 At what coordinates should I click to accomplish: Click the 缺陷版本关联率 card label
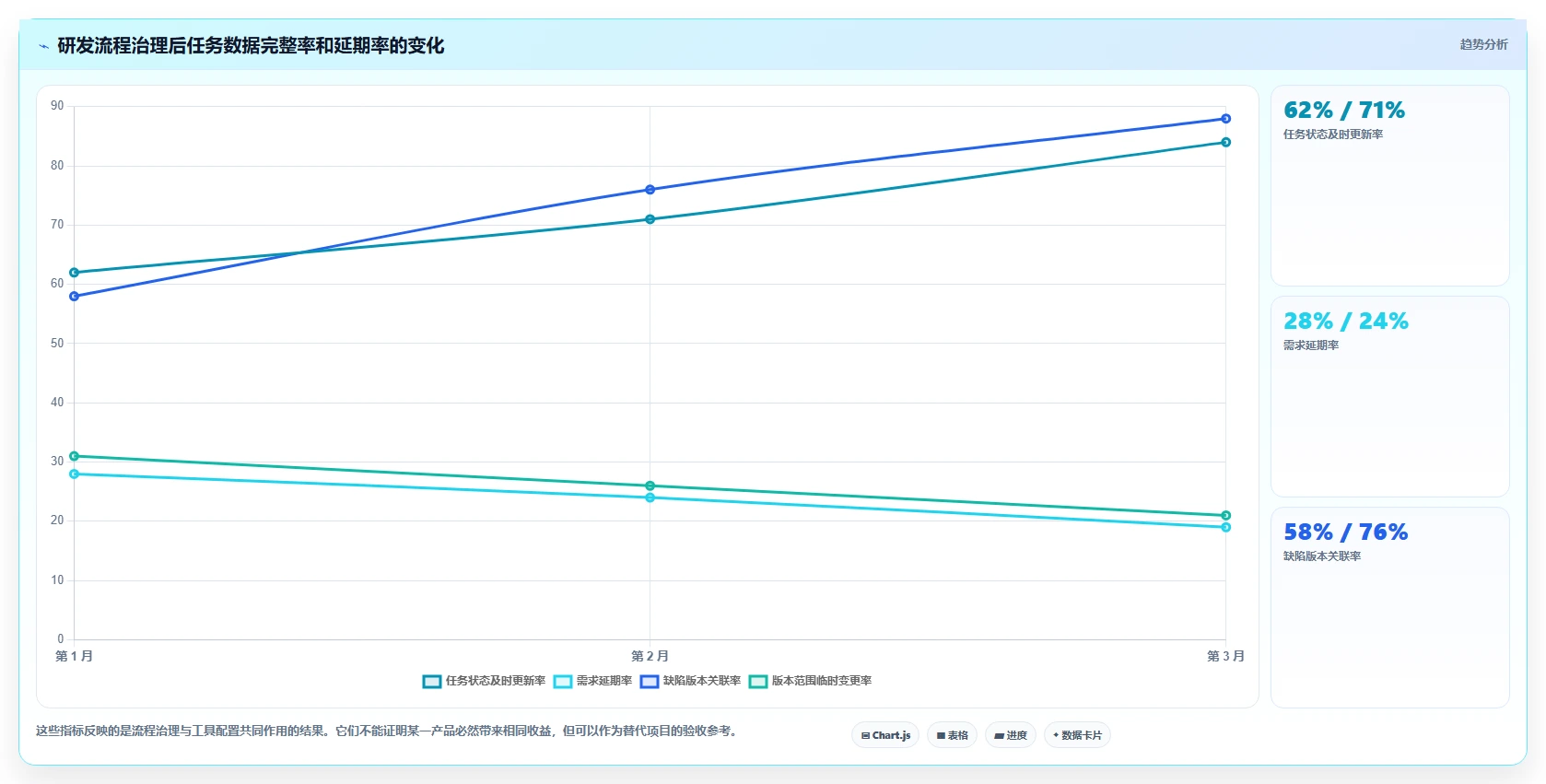[1322, 556]
